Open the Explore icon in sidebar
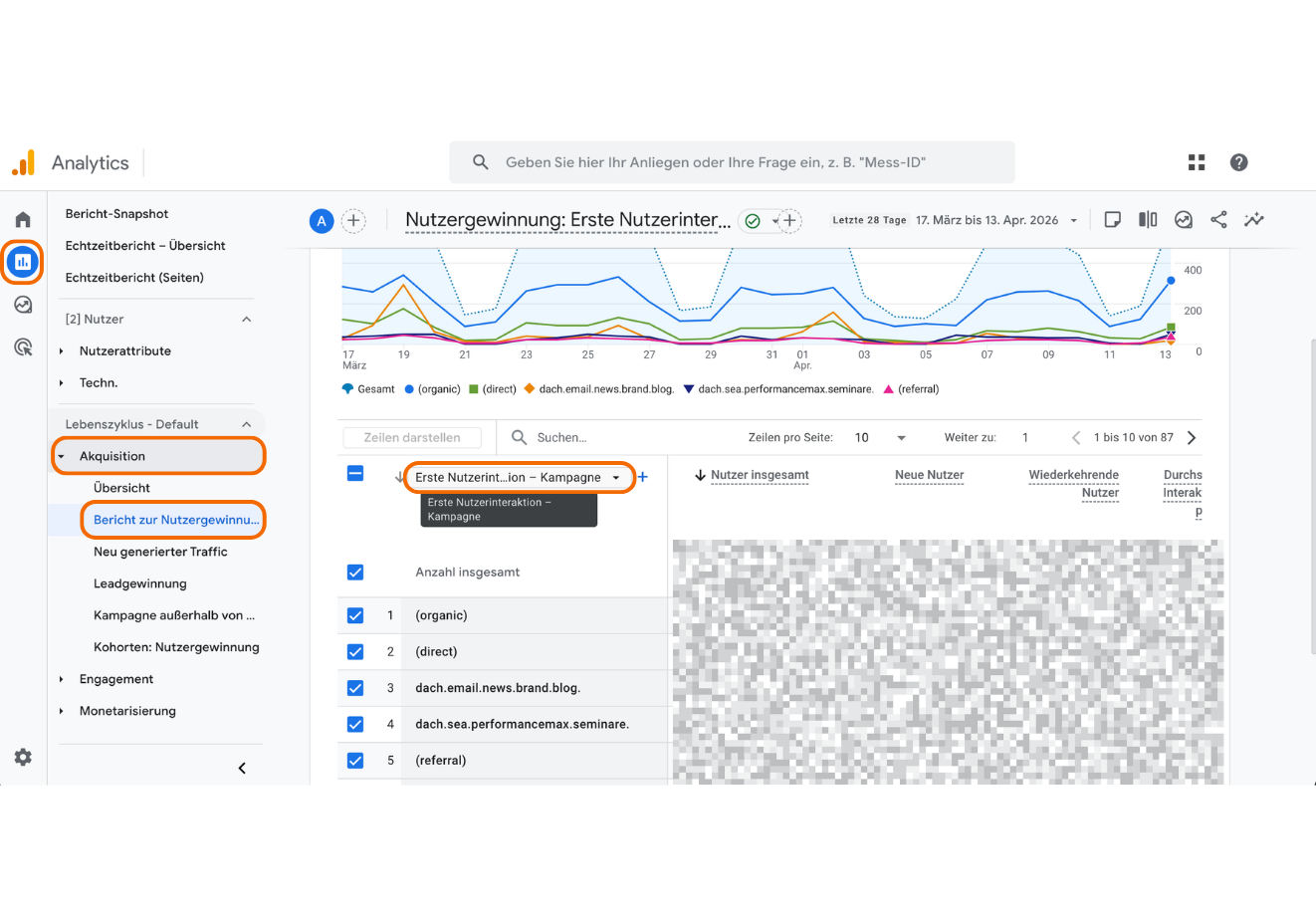 coord(23,305)
